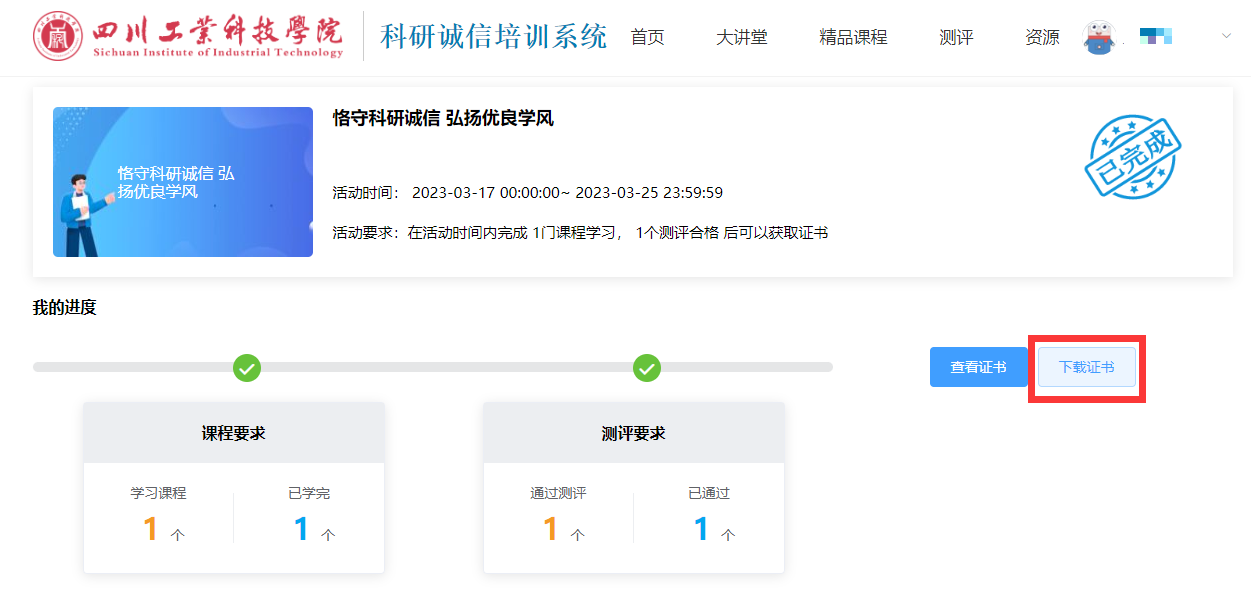Click the 课程要求 card header
This screenshot has height=591, width=1251.
[234, 433]
